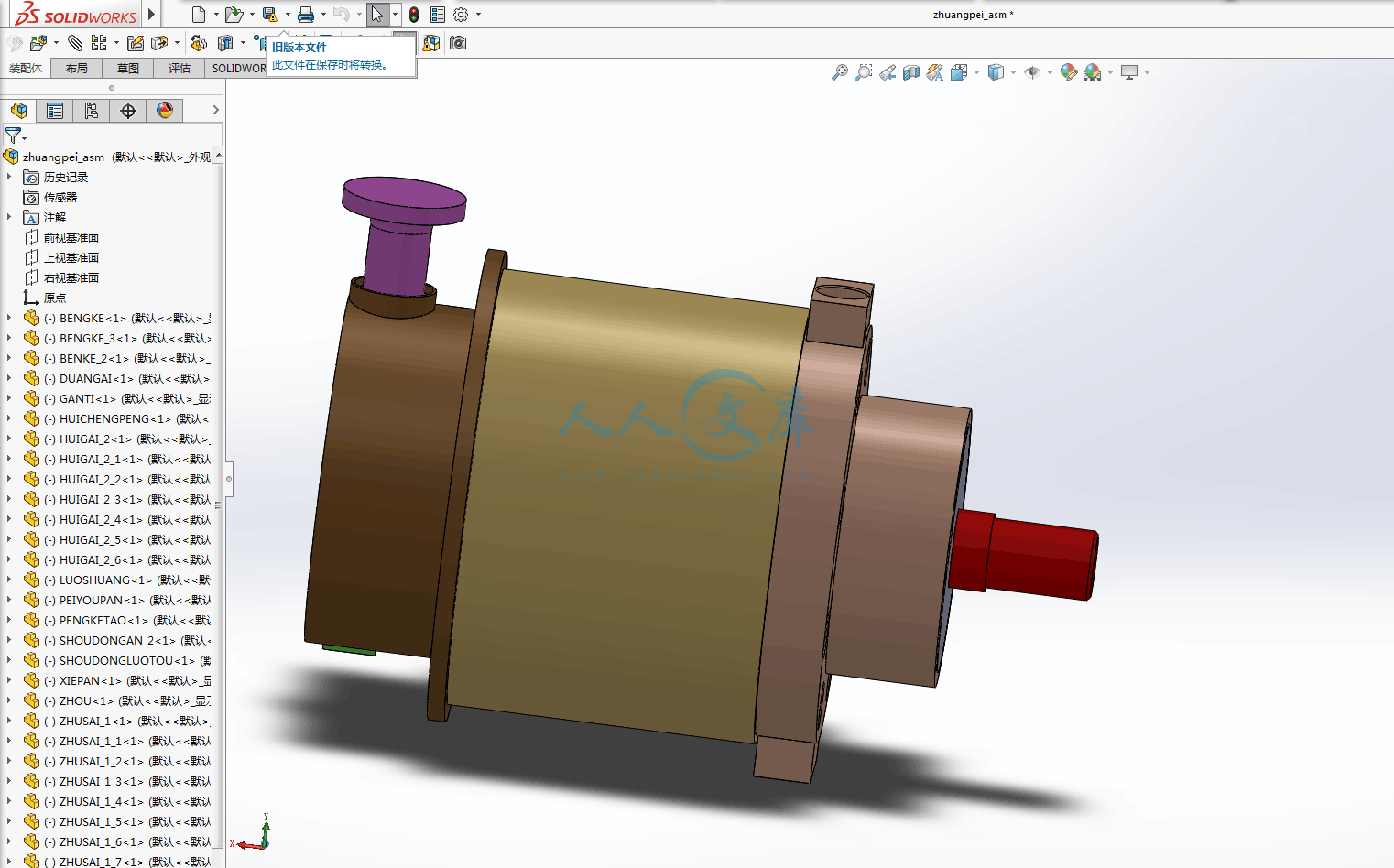Click the Hide/Show Items eye icon
Image resolution: width=1394 pixels, height=868 pixels.
[x=1032, y=72]
